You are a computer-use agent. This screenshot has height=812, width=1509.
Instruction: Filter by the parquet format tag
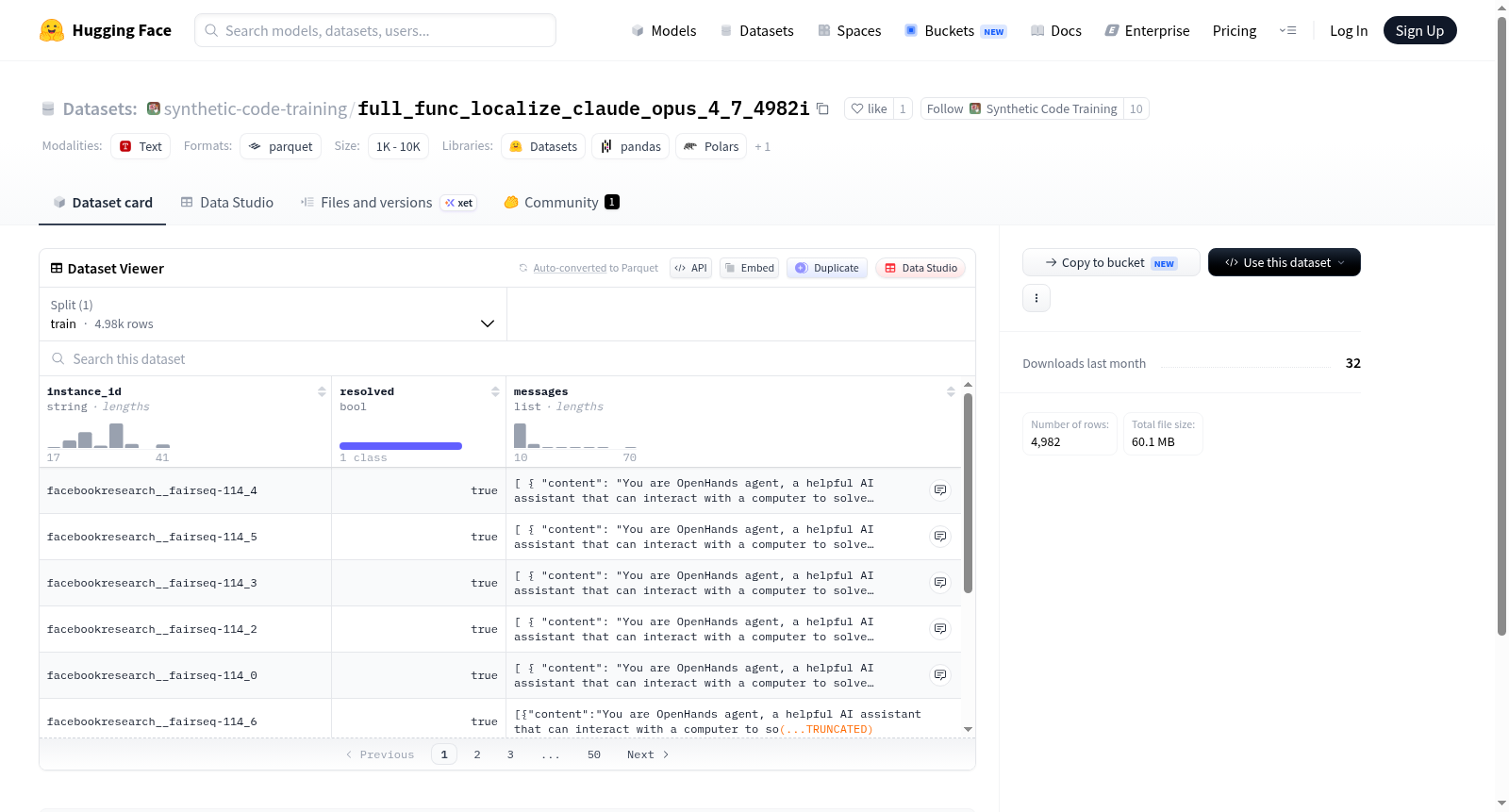(281, 146)
